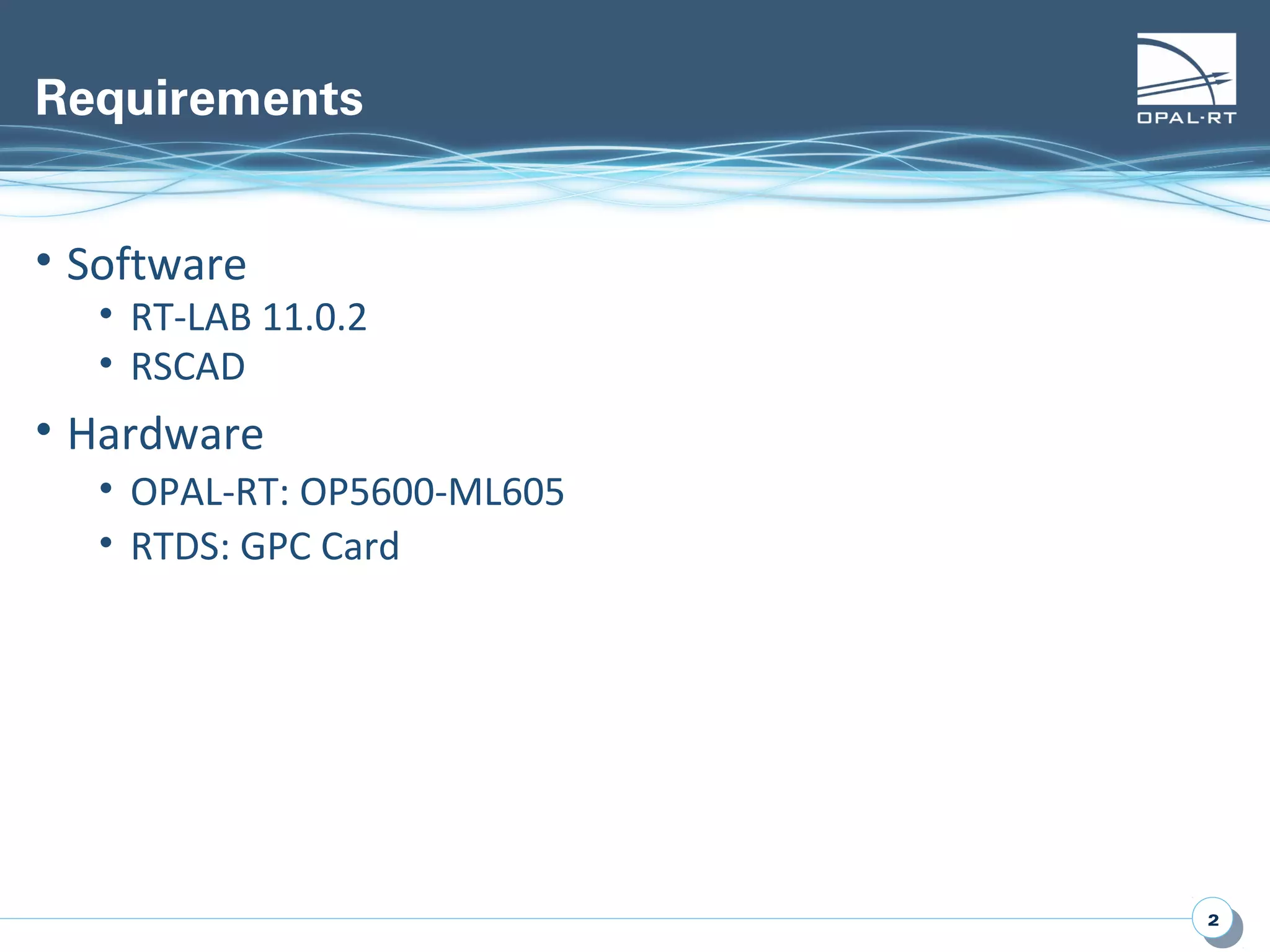Click the bullet dot beside Hardware

click(43, 428)
